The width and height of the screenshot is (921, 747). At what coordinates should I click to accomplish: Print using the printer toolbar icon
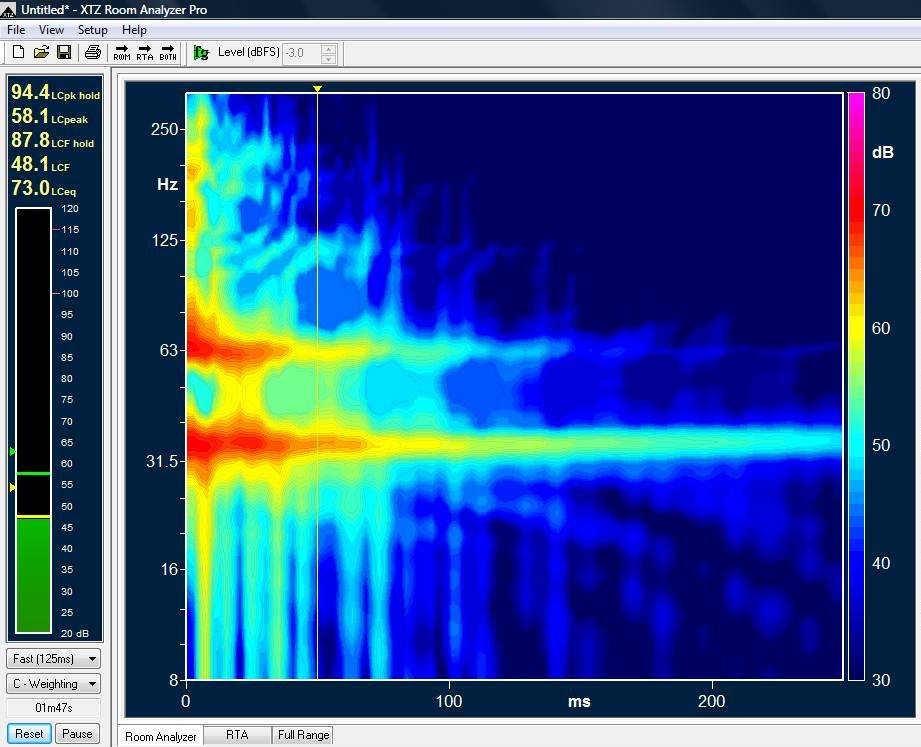[x=93, y=53]
